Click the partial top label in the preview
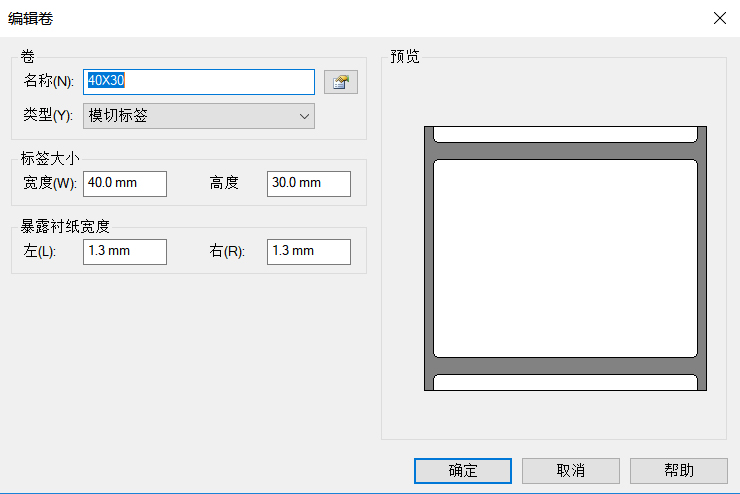Image resolution: width=740 pixels, height=494 pixels. click(x=565, y=134)
